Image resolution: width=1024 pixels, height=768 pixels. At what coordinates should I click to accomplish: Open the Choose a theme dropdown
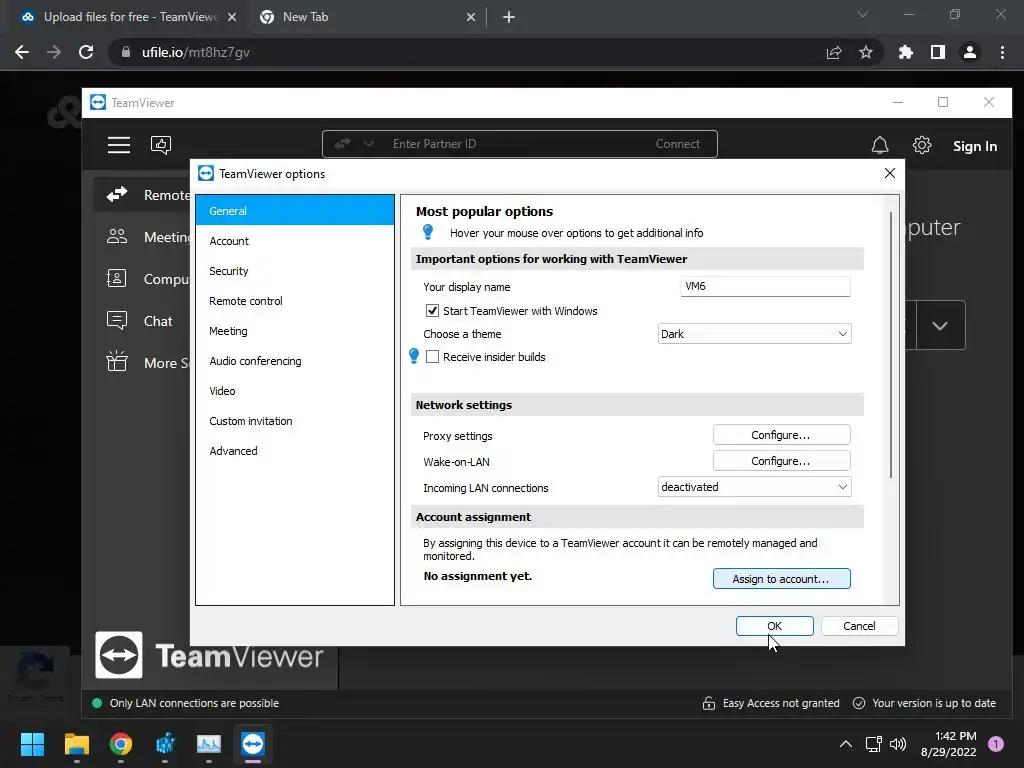754,334
